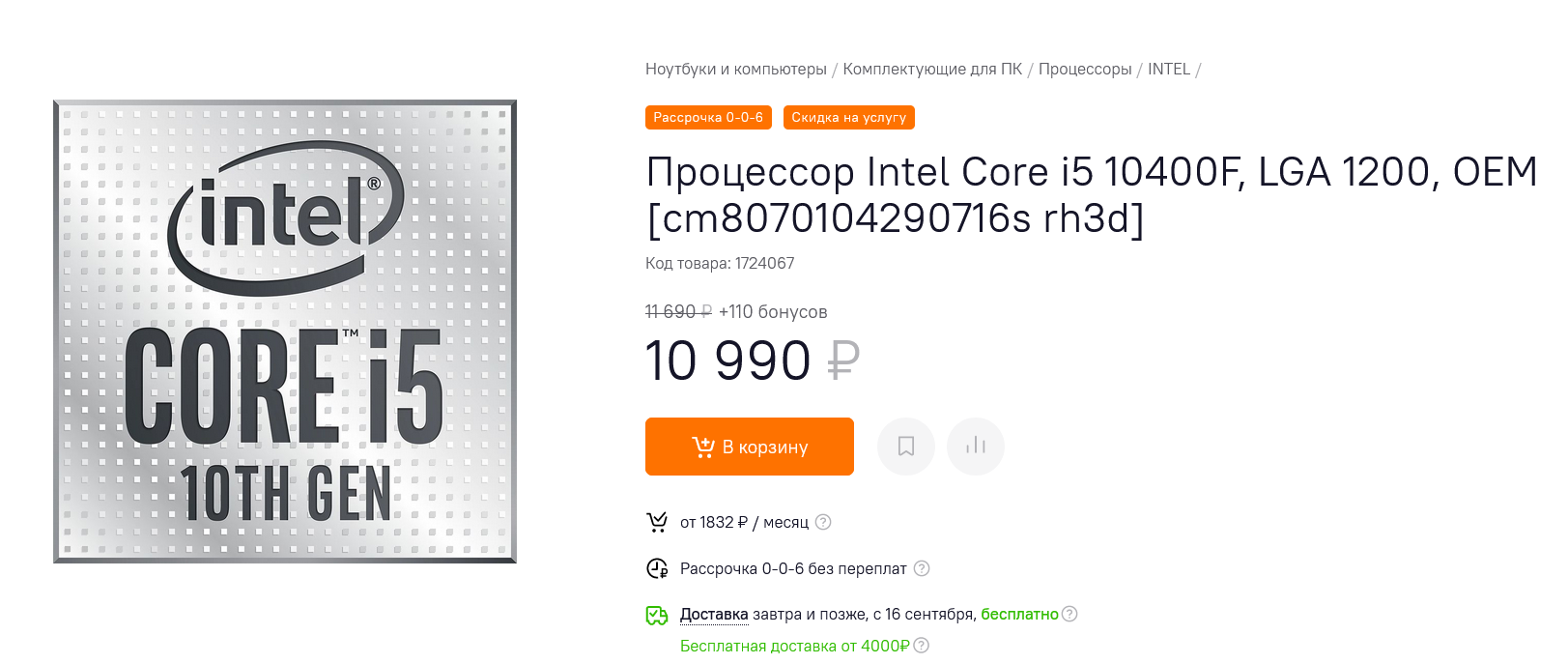Click help icon after бесплатно delivery text
Image resolution: width=1568 pixels, height=664 pixels.
point(1069,614)
